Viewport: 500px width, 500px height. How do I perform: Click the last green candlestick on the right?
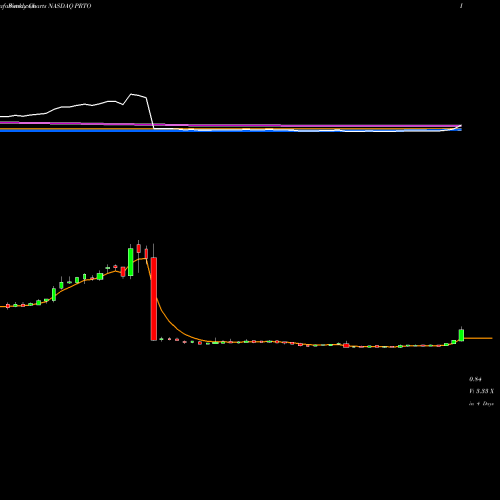tap(461, 335)
